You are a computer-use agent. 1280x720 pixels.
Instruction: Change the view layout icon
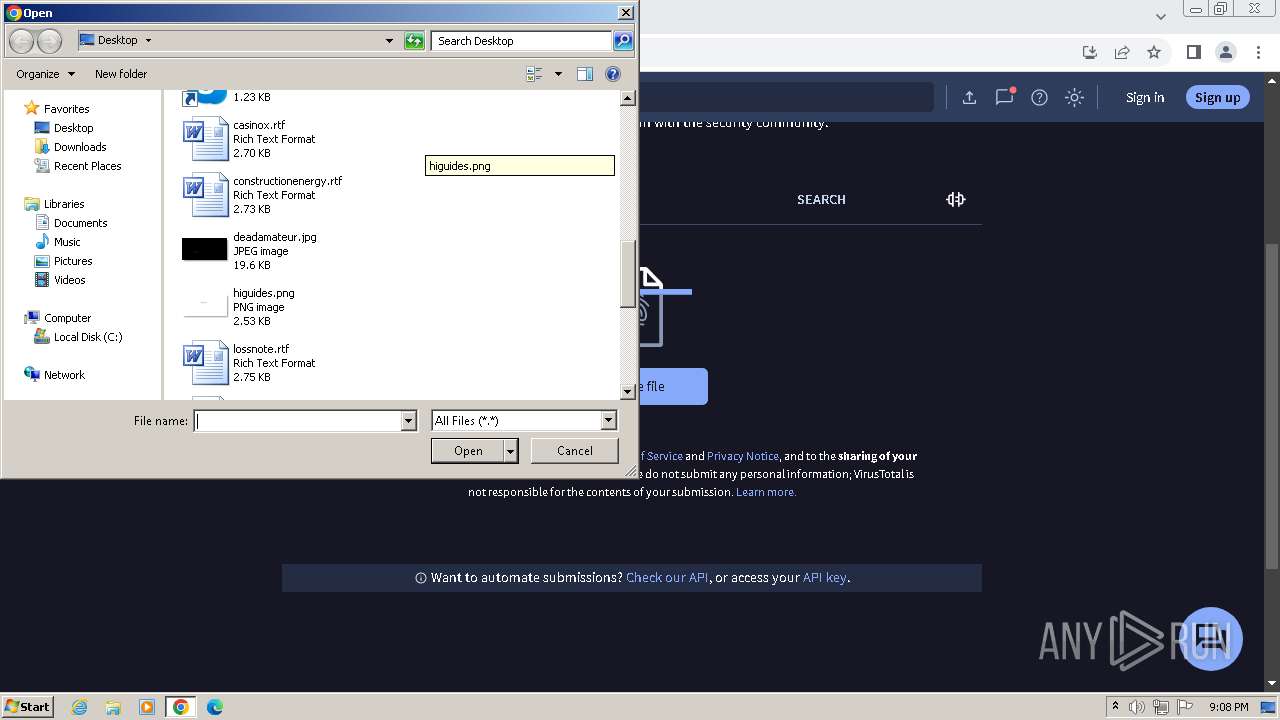click(x=534, y=74)
